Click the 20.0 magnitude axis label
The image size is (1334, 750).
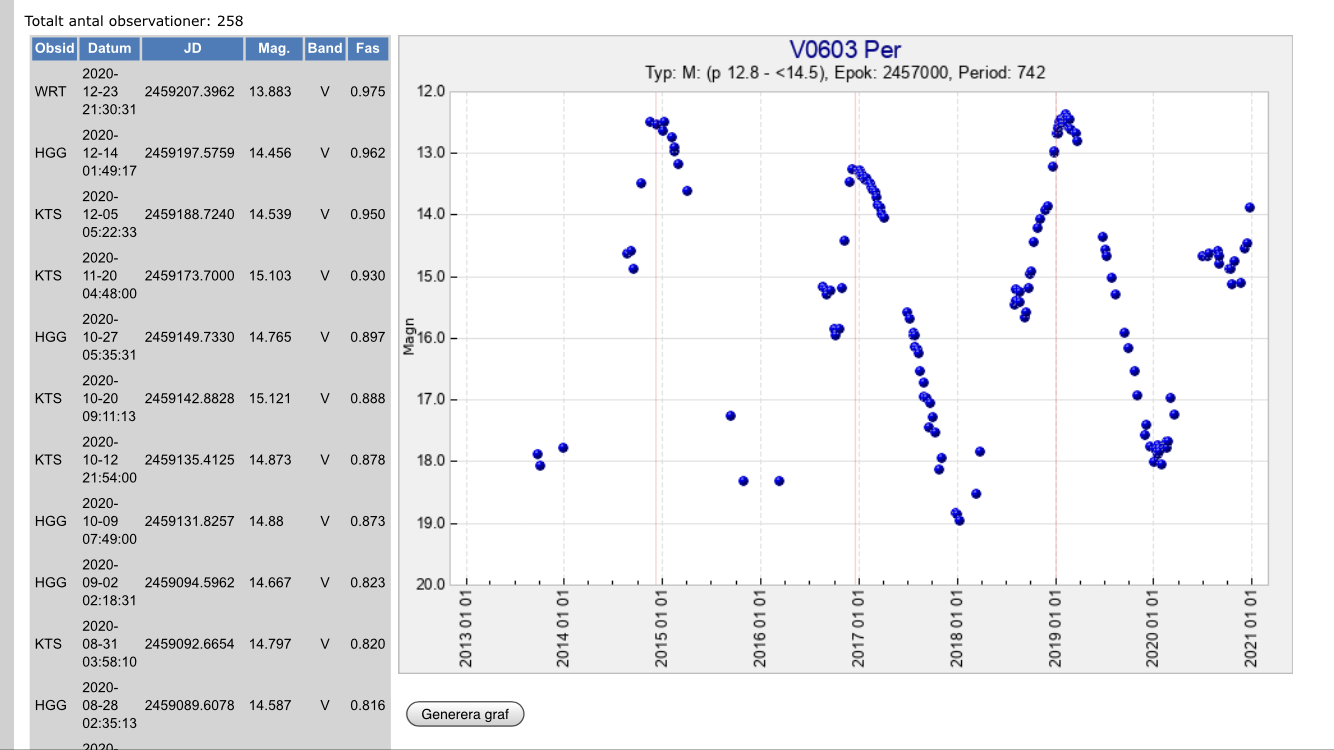[x=430, y=584]
